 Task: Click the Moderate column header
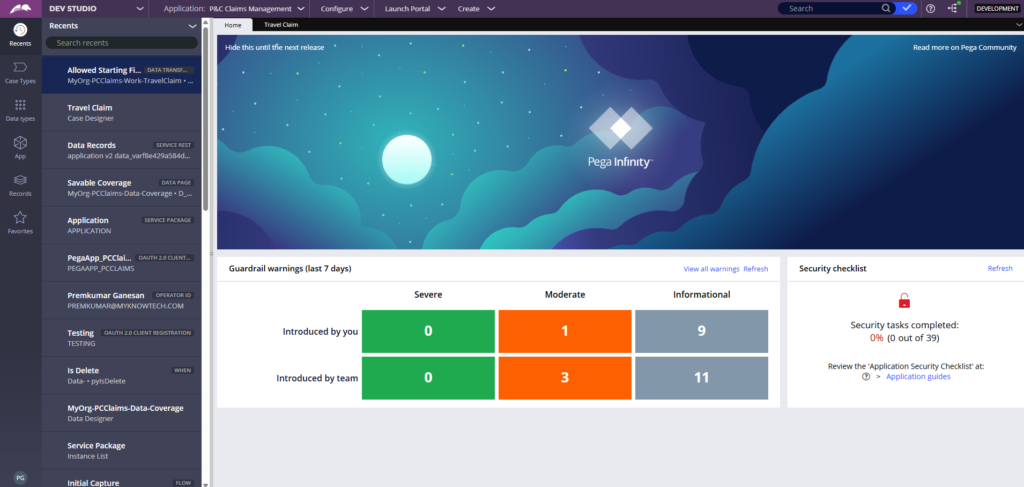(565, 294)
